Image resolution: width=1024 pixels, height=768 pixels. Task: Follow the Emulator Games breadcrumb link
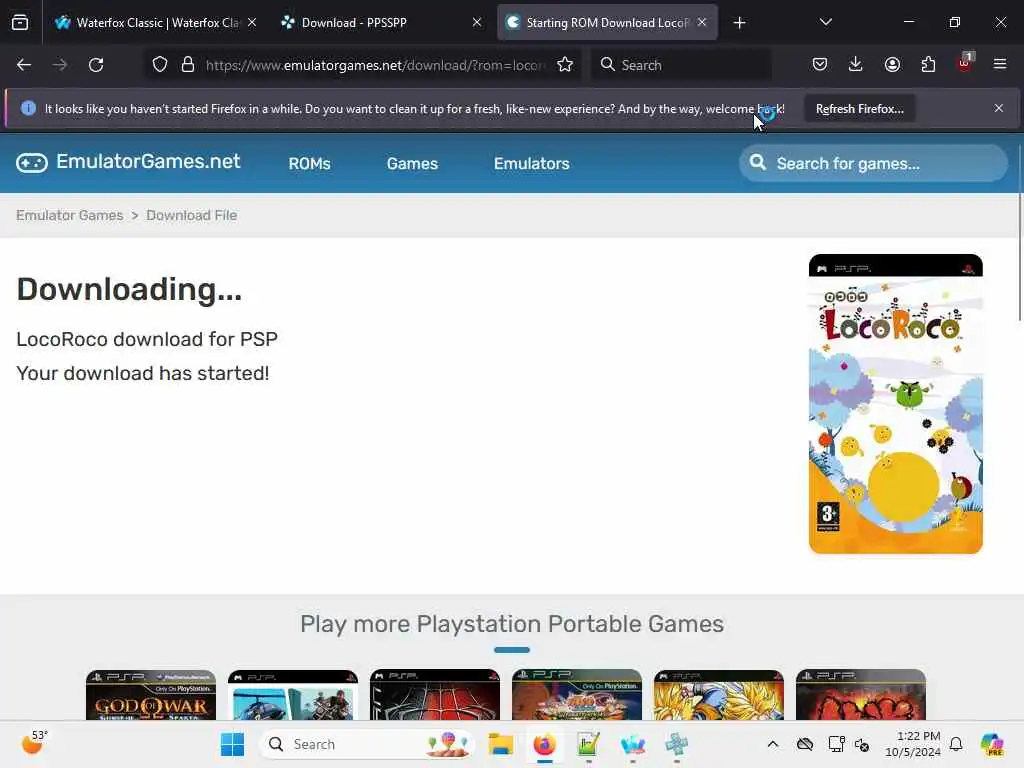coord(70,216)
